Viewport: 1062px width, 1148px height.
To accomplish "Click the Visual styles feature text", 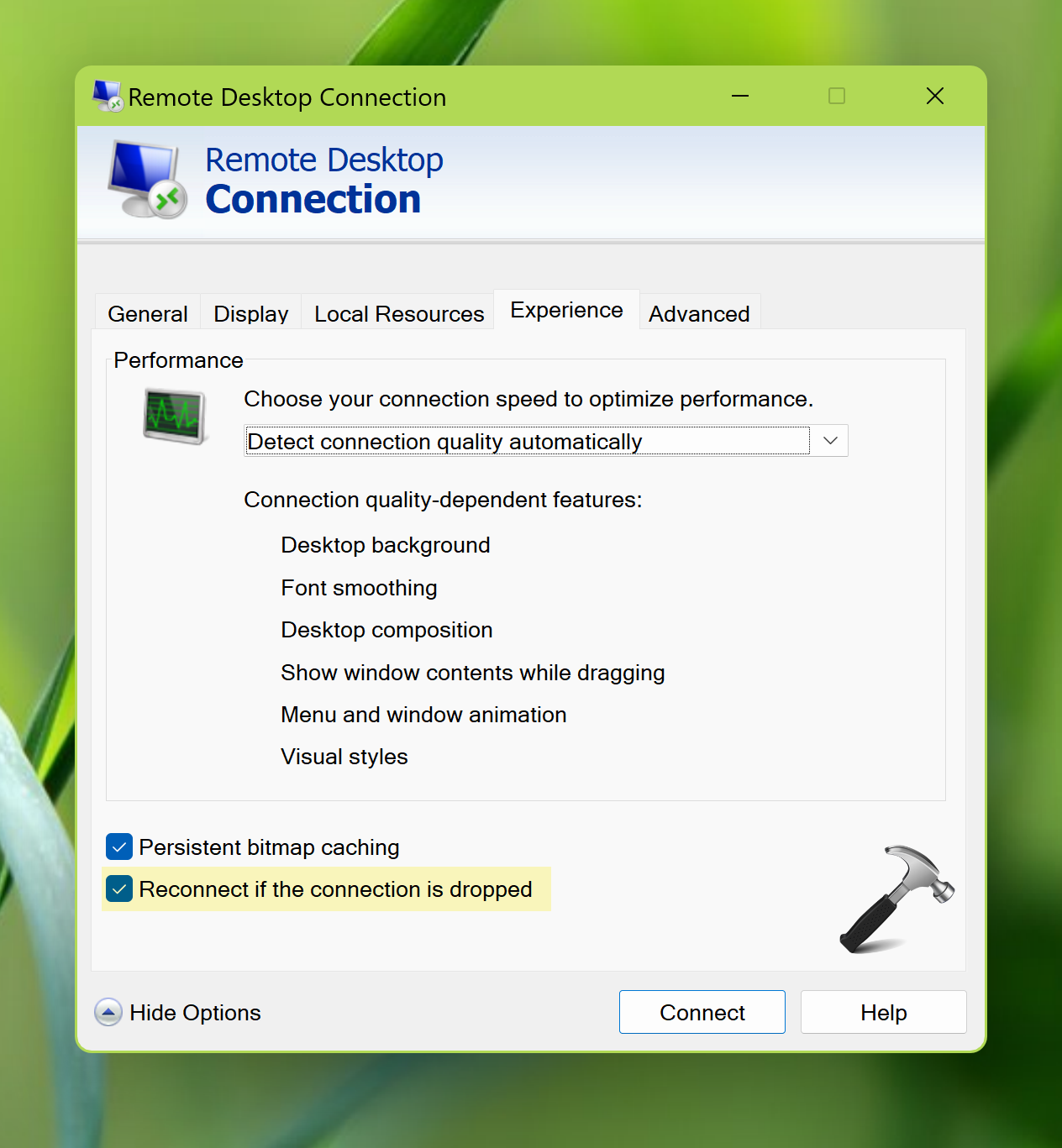I will (x=344, y=757).
